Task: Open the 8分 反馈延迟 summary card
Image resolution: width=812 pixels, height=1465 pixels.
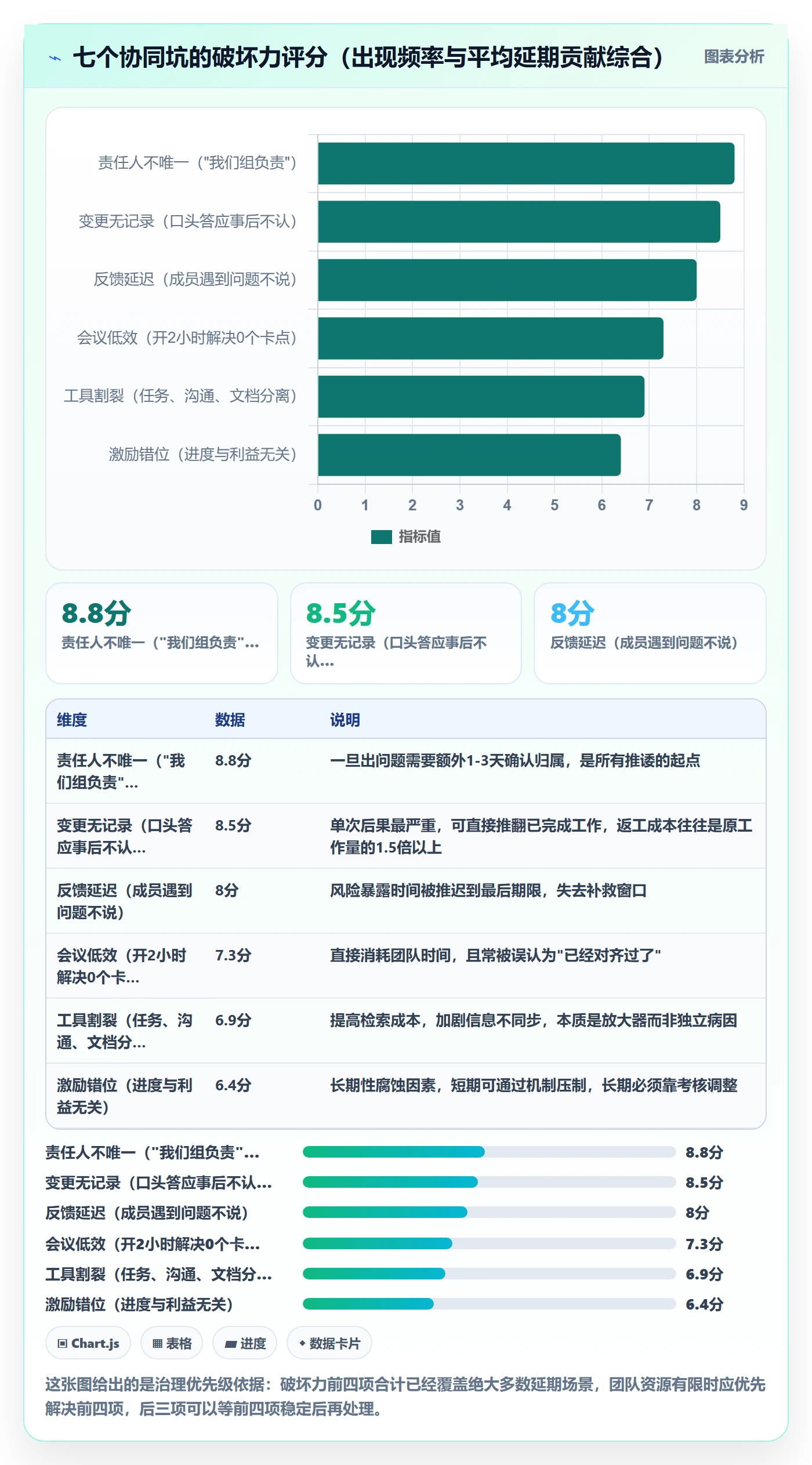Action: point(650,633)
